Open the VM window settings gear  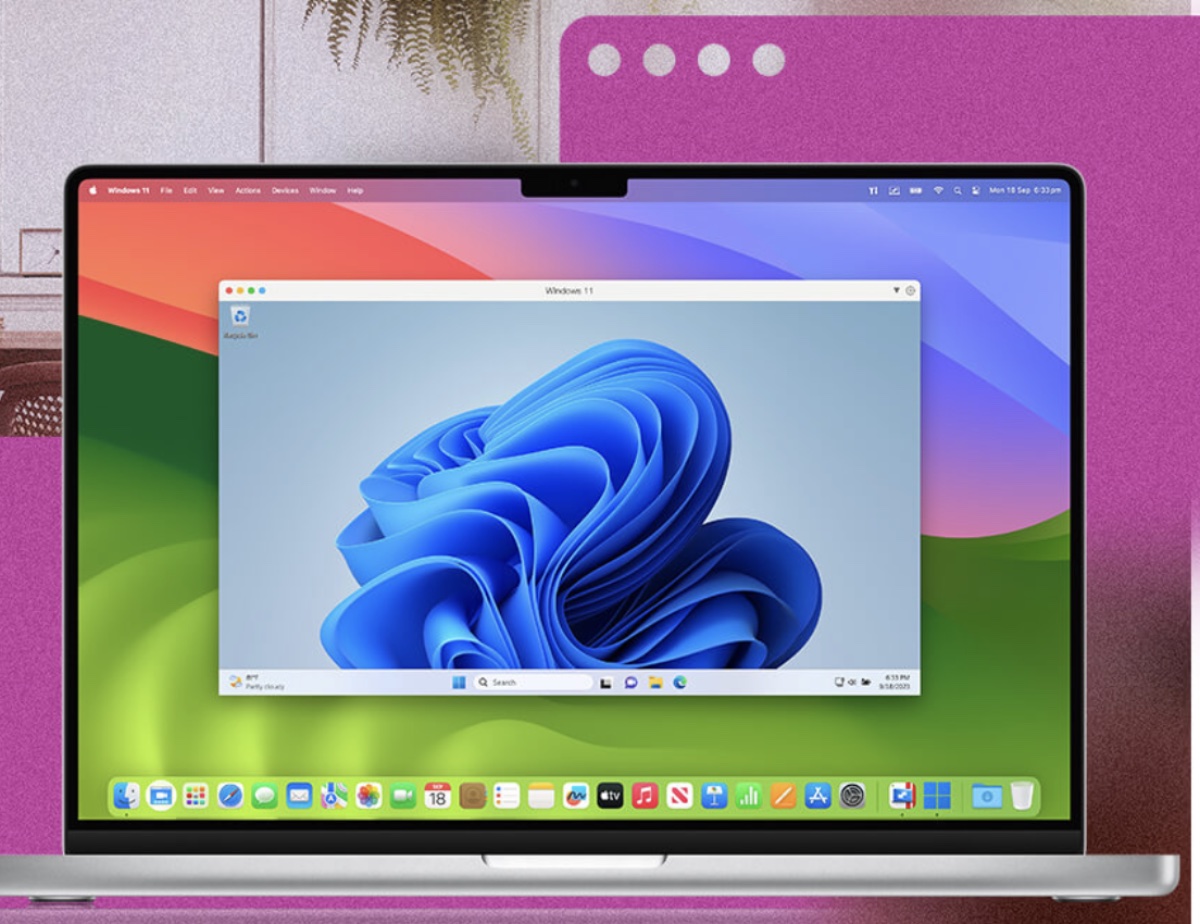coord(910,290)
